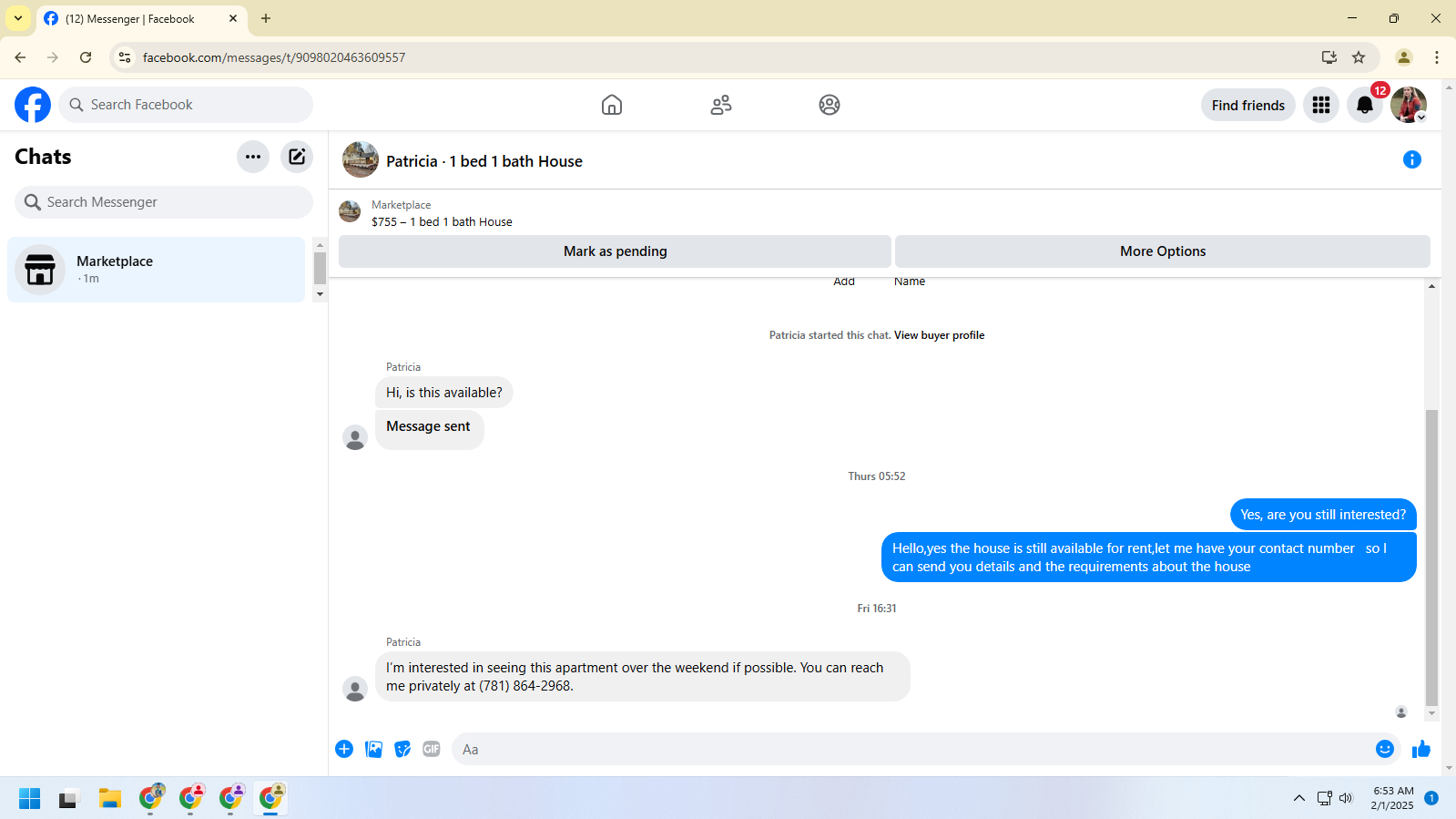Open Chrome three-dot menu
Image resolution: width=1456 pixels, height=819 pixels.
coord(1437,57)
